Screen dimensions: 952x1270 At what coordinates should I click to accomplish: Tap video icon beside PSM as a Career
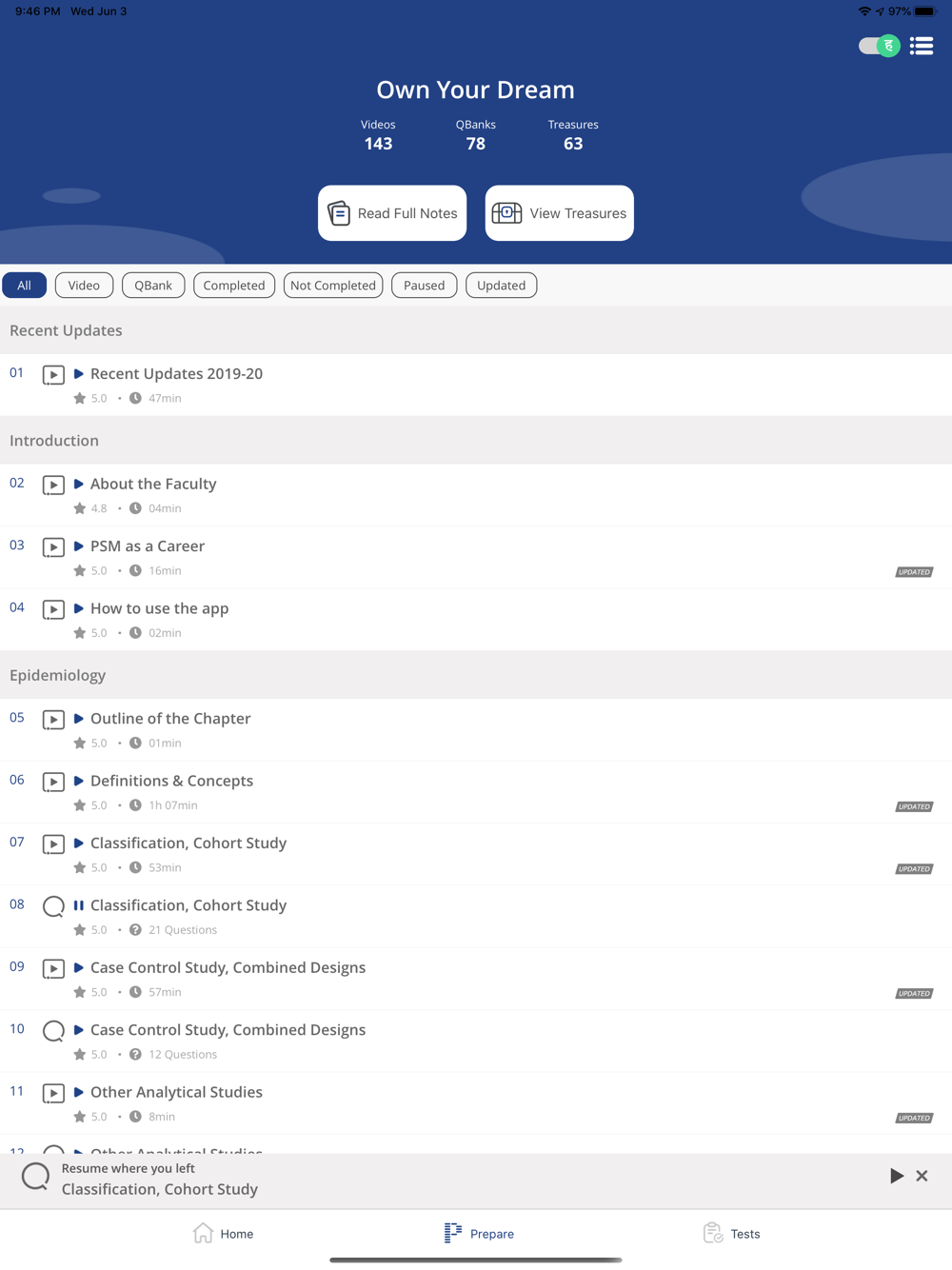(x=53, y=547)
